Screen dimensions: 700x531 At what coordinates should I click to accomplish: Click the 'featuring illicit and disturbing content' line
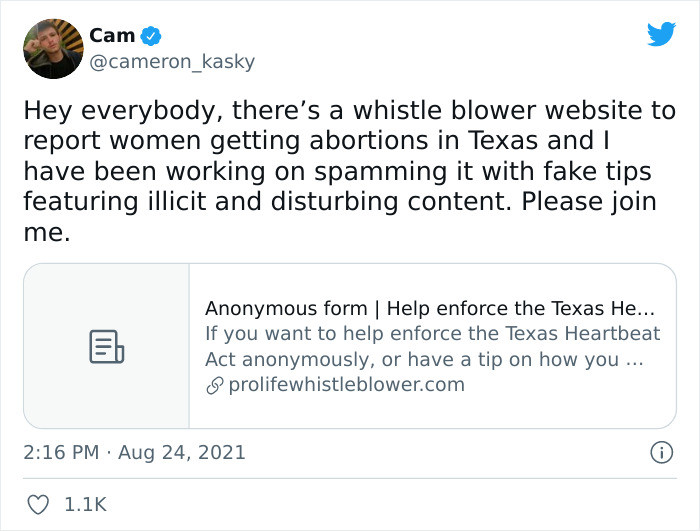[340, 202]
